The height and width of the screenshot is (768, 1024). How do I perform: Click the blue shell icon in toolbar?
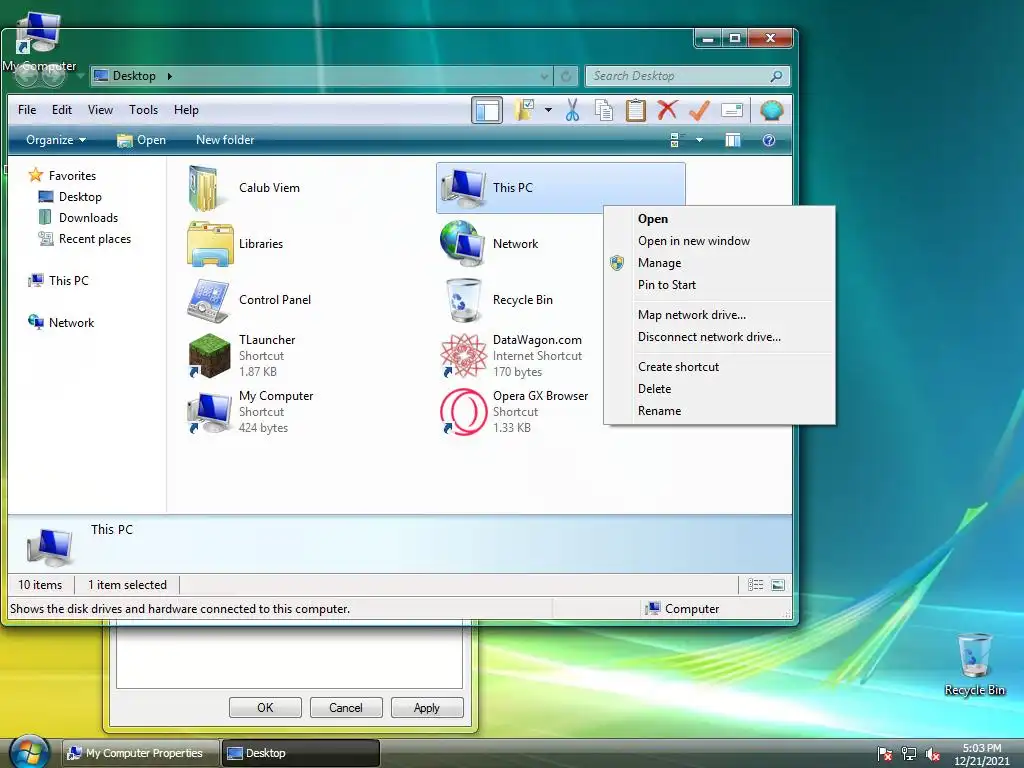click(771, 110)
